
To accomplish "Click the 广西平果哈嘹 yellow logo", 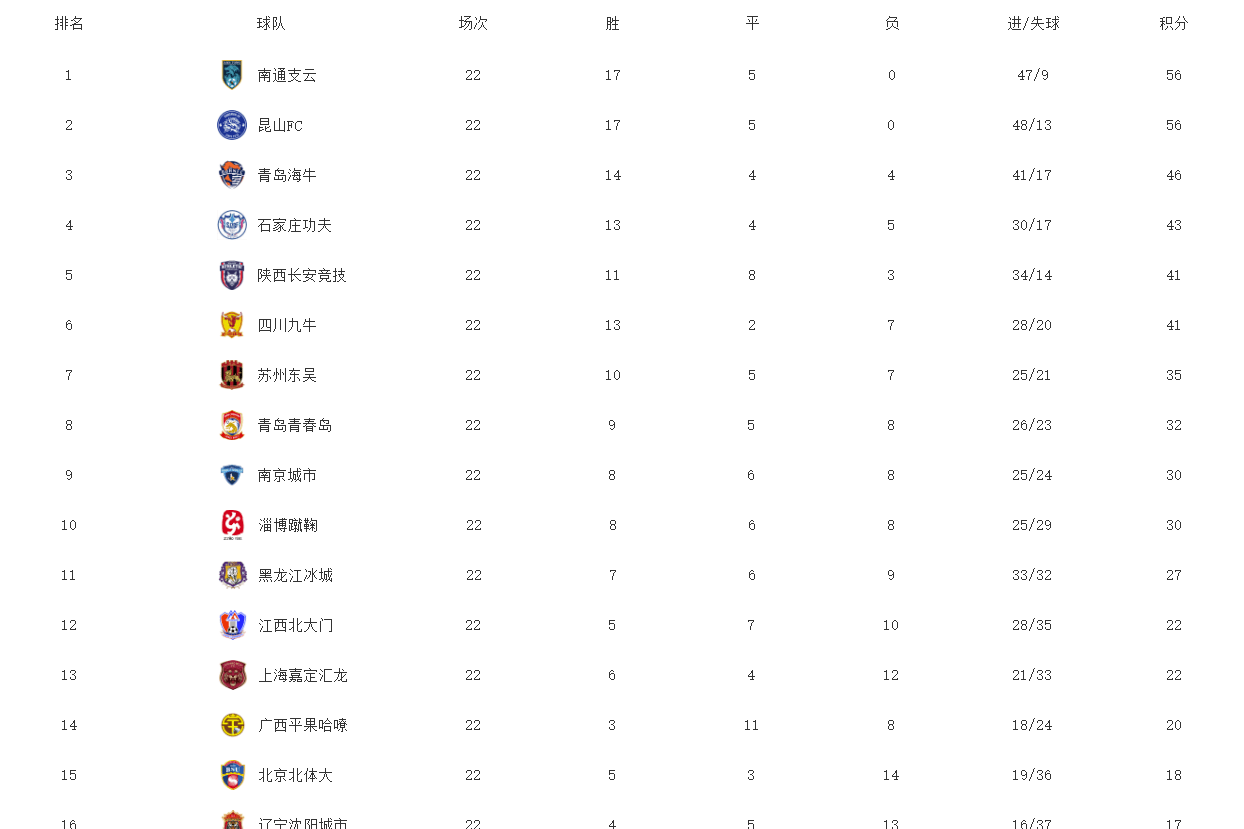I will [x=233, y=725].
